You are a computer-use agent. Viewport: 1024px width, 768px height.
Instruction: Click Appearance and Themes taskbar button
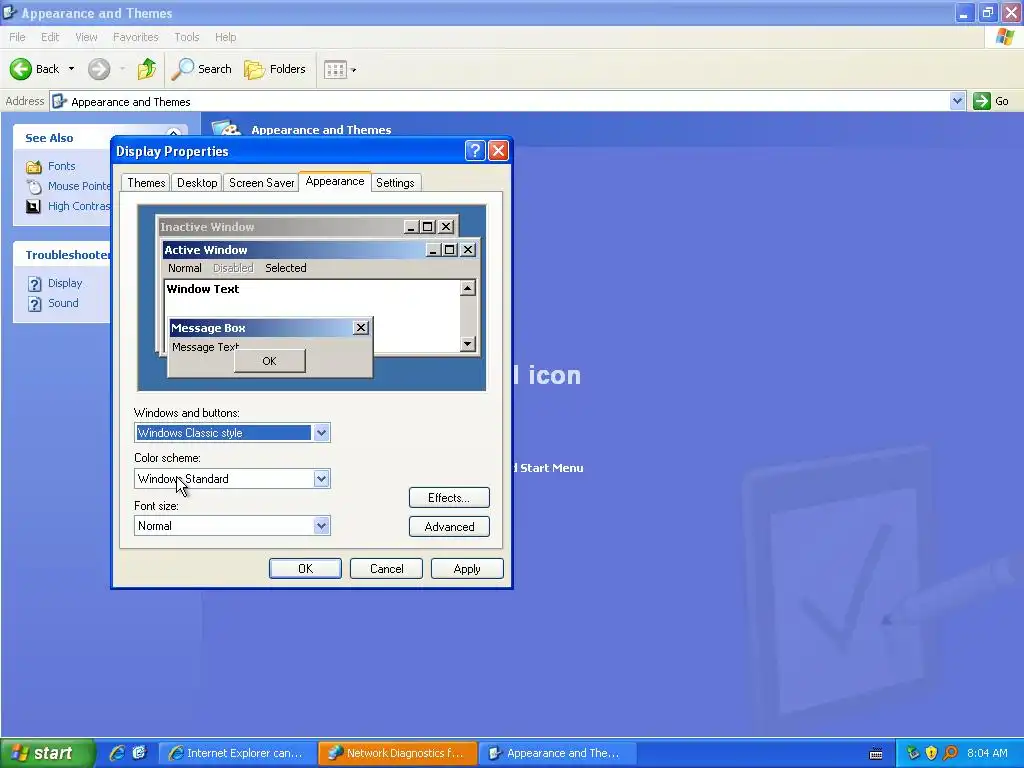557,753
